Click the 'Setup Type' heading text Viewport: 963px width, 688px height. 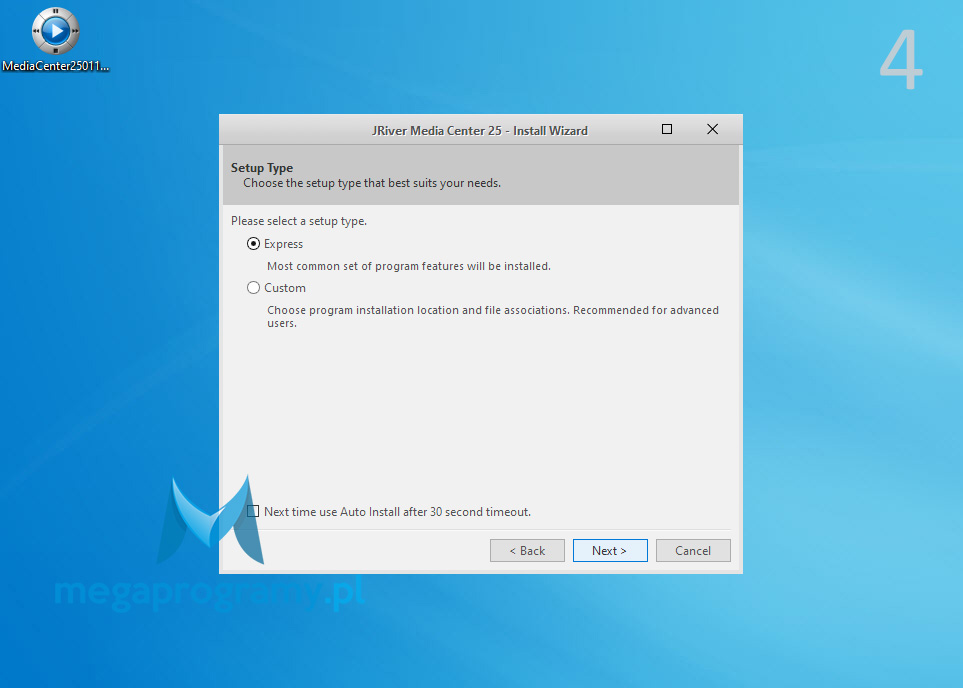pyautogui.click(x=262, y=168)
